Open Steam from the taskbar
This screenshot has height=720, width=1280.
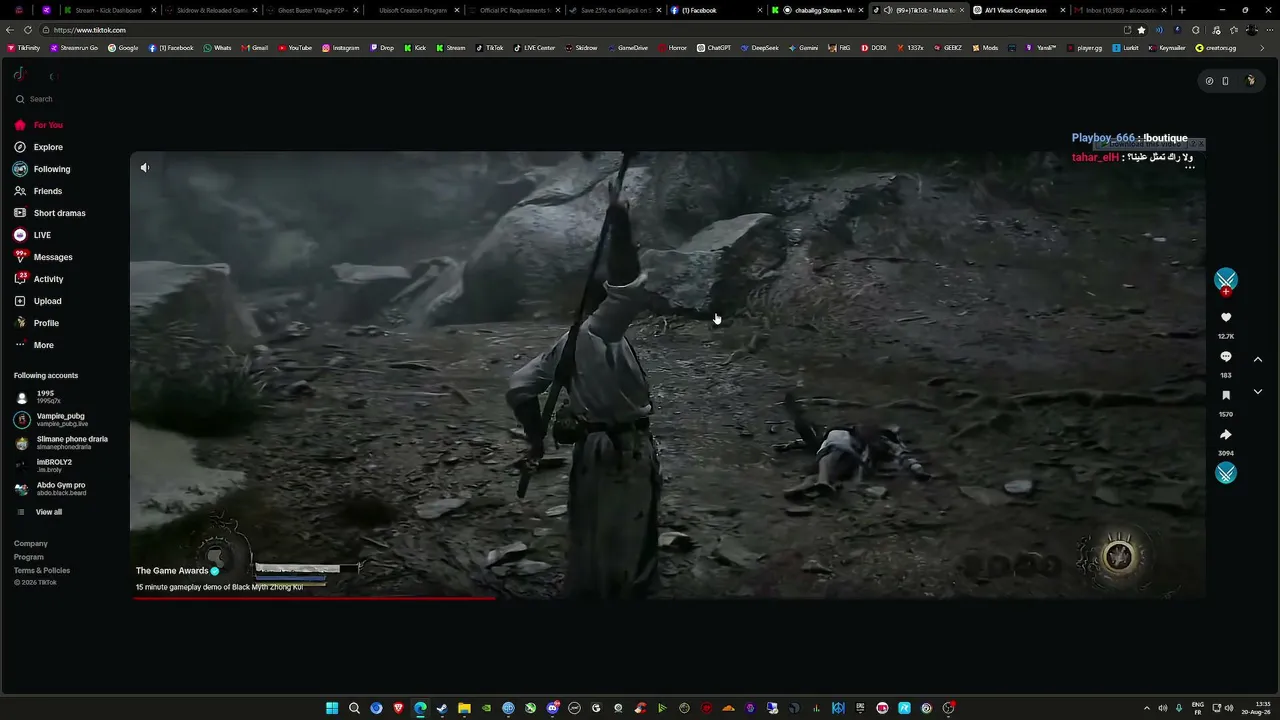[x=442, y=708]
